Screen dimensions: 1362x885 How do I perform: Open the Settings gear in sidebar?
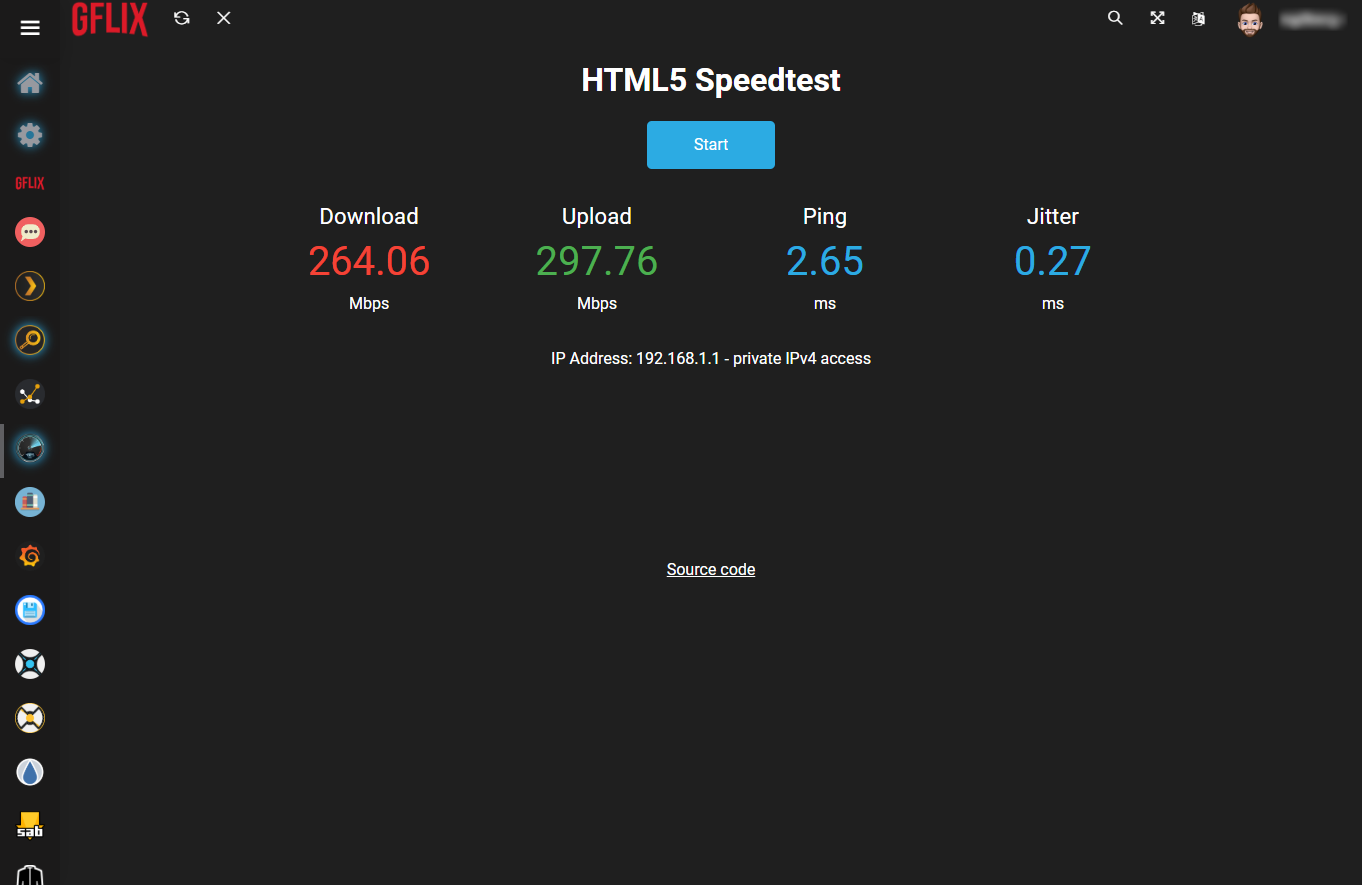pyautogui.click(x=30, y=135)
